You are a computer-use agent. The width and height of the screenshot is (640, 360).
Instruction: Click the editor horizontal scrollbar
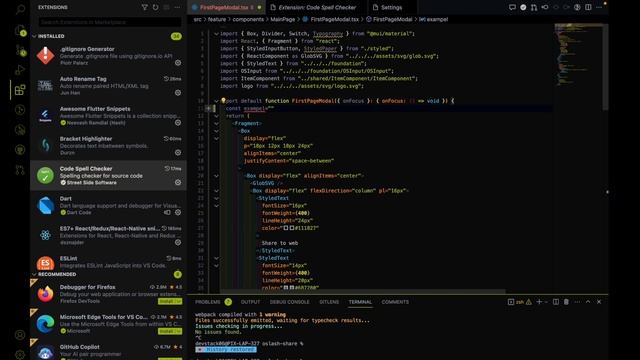point(362,292)
